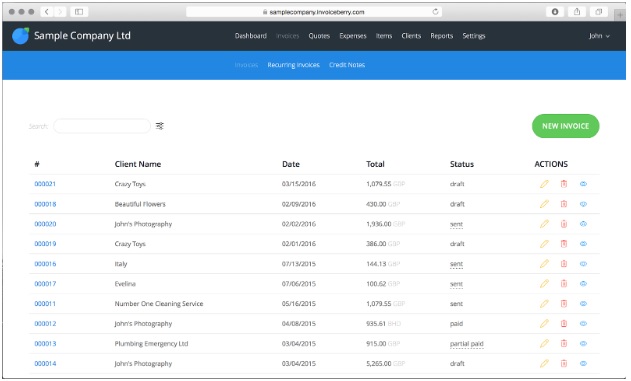This screenshot has height=381, width=631.
Task: Delete invoice 000014 with trash icon
Action: 564,363
